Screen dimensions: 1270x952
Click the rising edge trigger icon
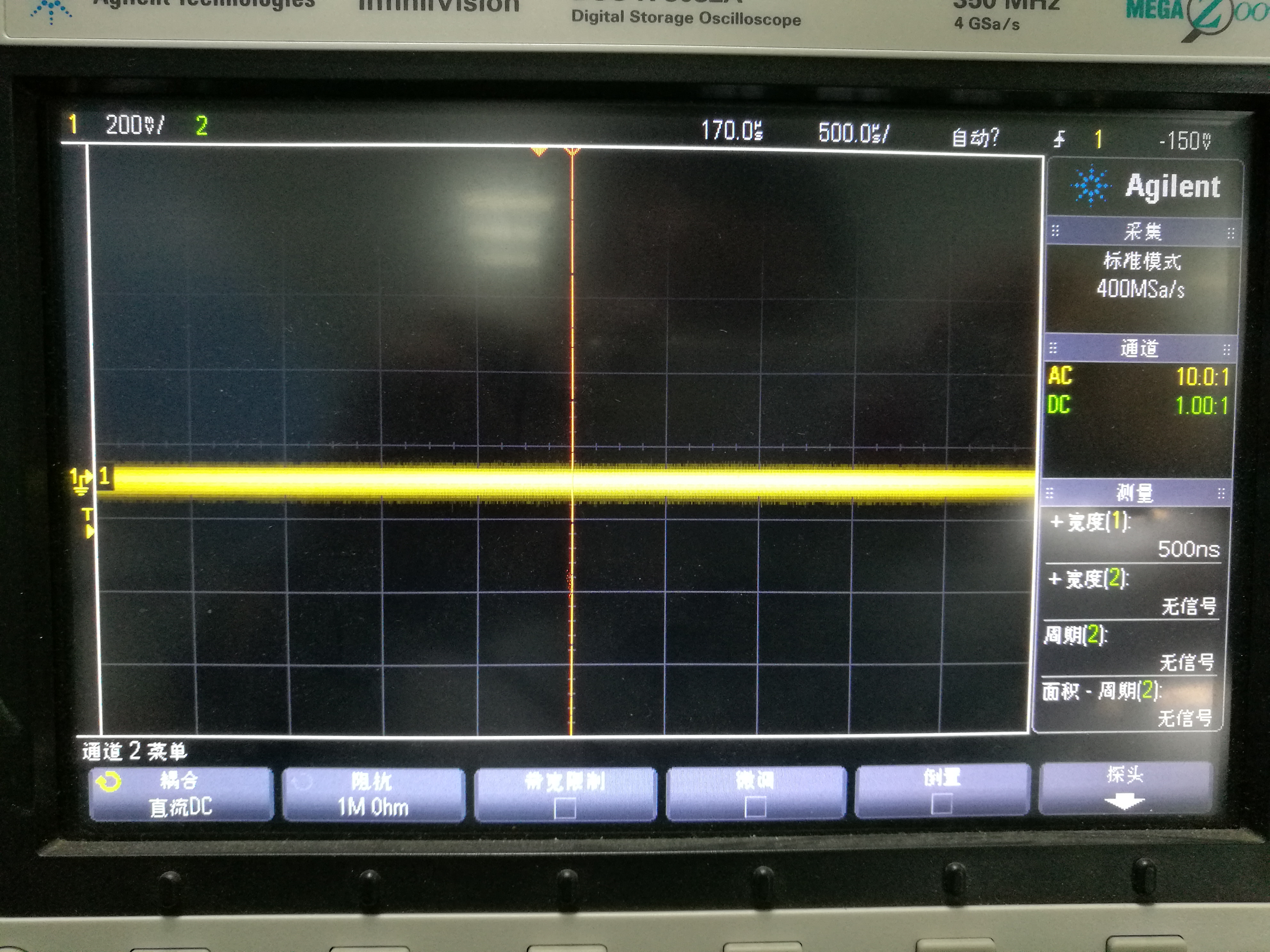click(x=1059, y=139)
